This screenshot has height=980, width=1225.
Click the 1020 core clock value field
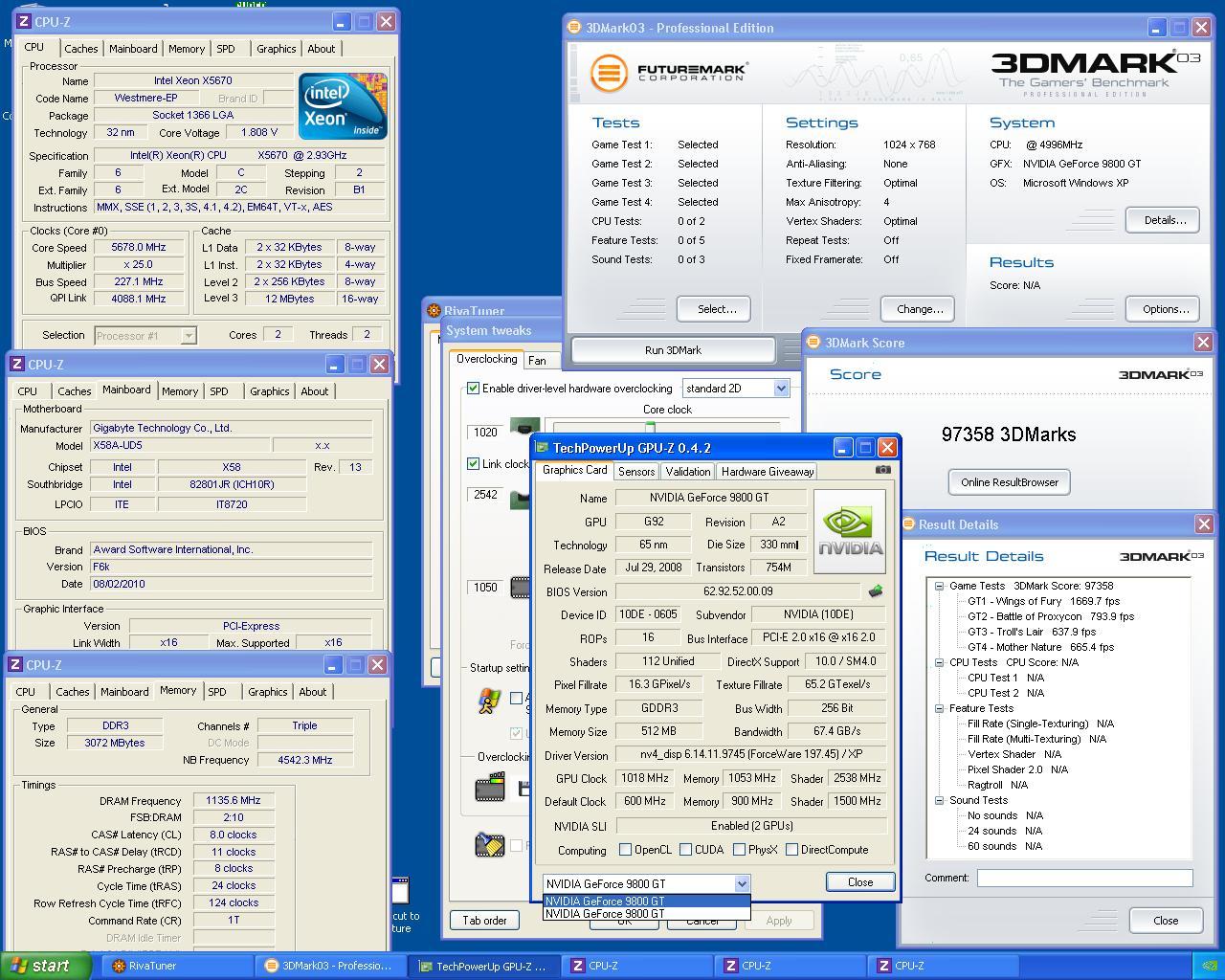485,432
